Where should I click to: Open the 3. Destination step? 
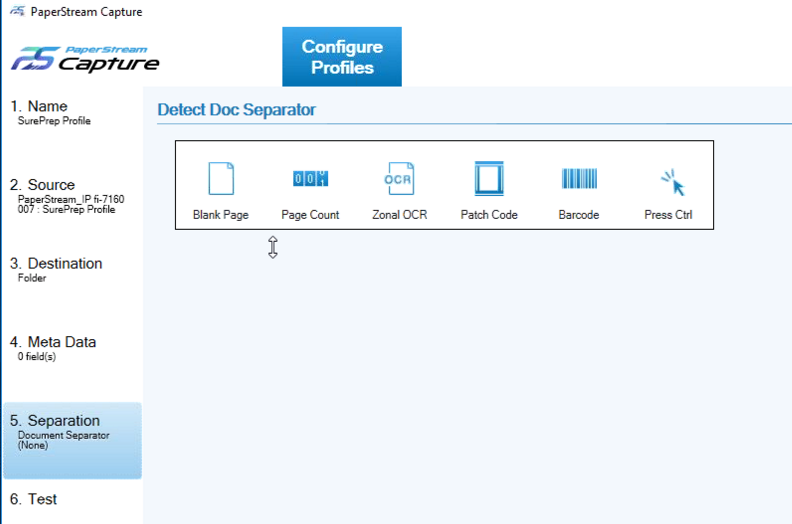57,264
